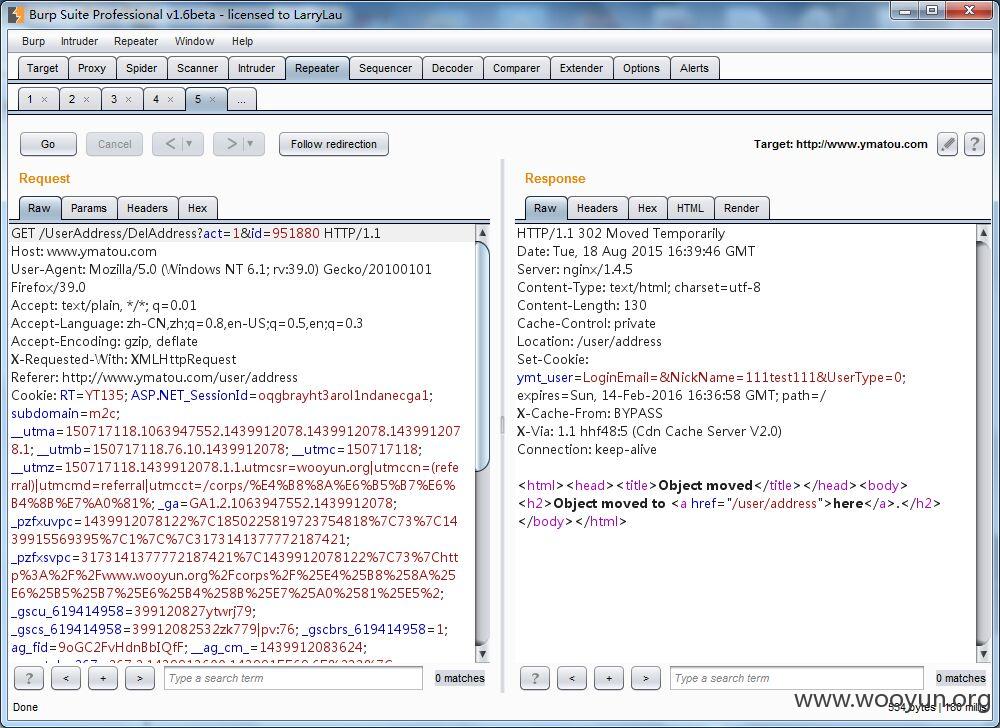The width and height of the screenshot is (1000, 728).
Task: Show response Render tab
Action: point(742,208)
